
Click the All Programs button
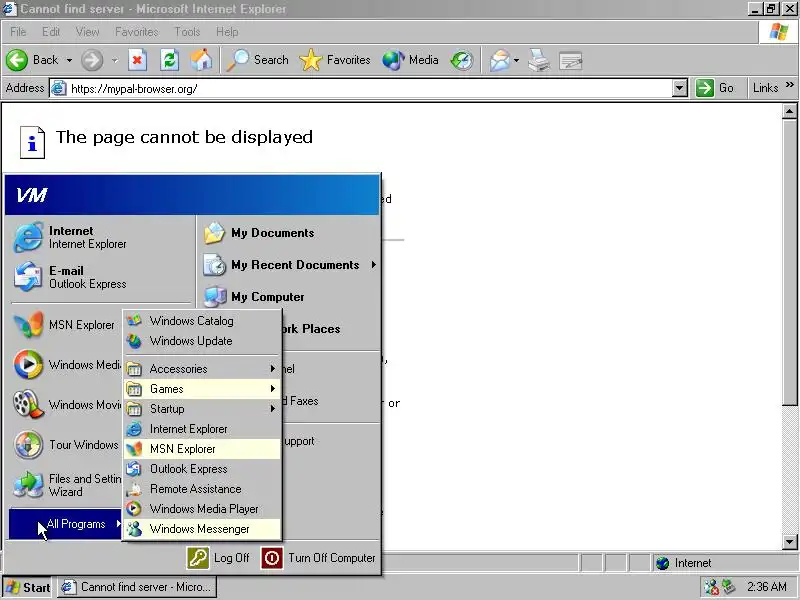coord(65,524)
